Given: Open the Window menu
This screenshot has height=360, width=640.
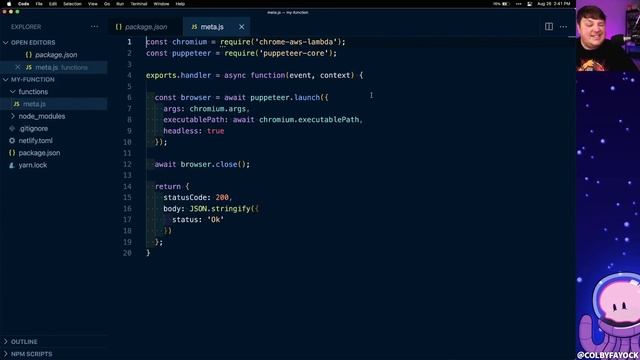Looking at the screenshot, I should 161,4.
